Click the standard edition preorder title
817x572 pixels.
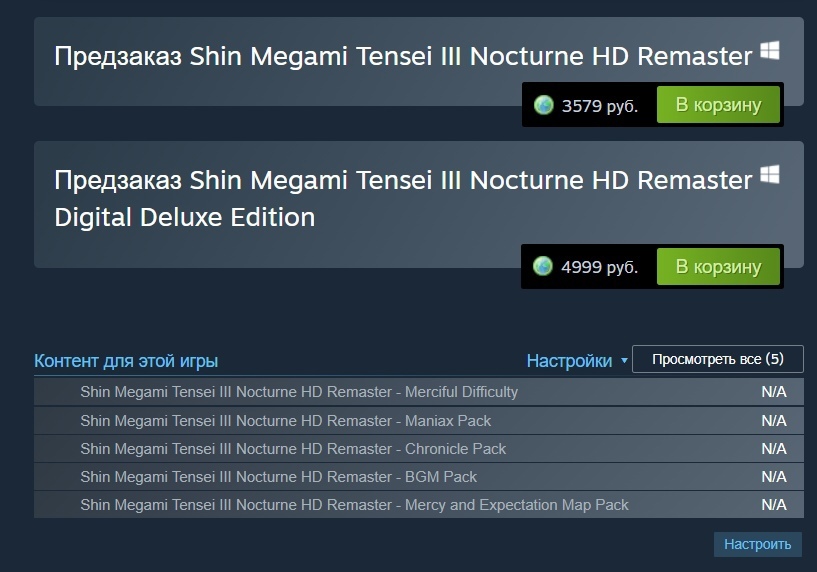[402, 56]
